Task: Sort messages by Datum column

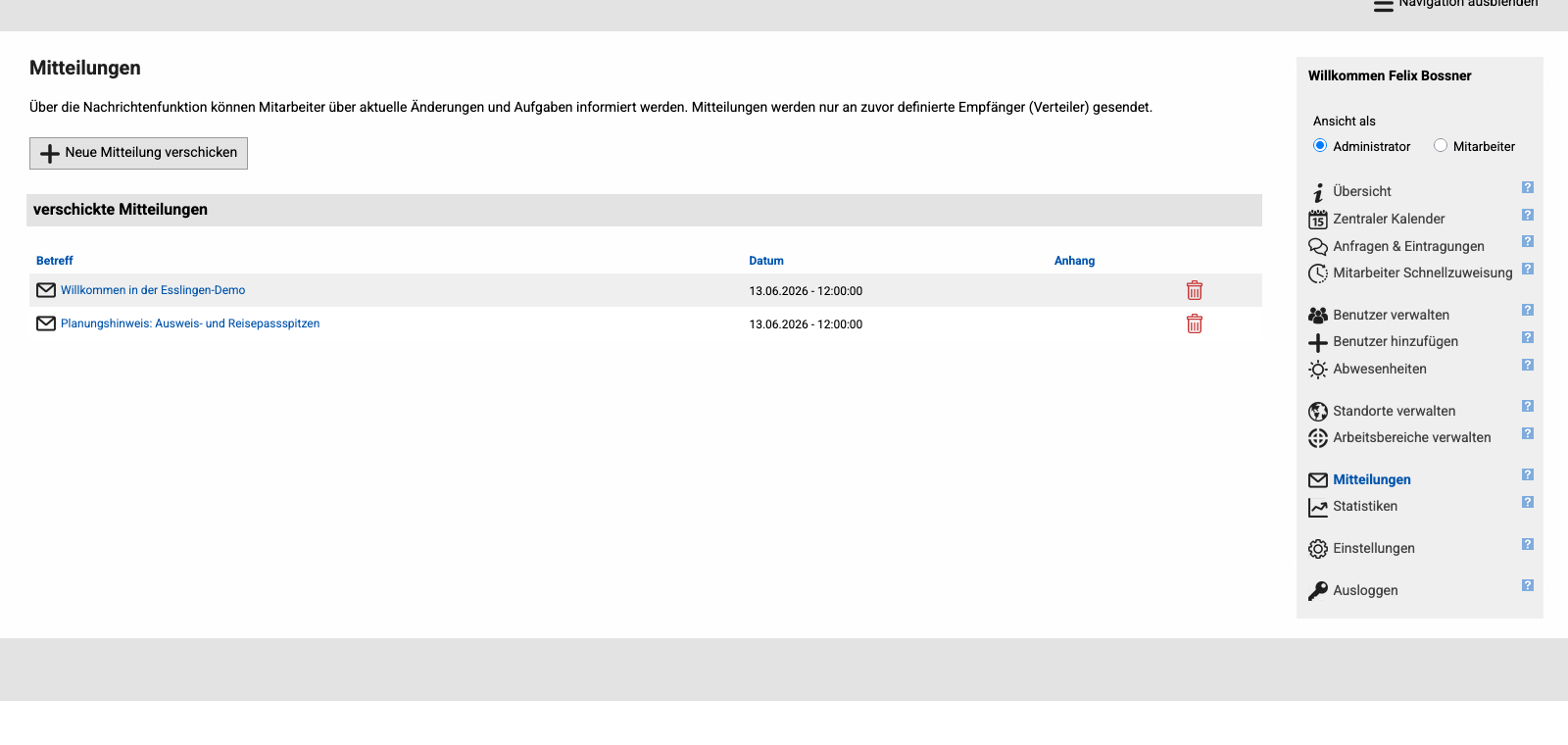Action: click(x=766, y=261)
